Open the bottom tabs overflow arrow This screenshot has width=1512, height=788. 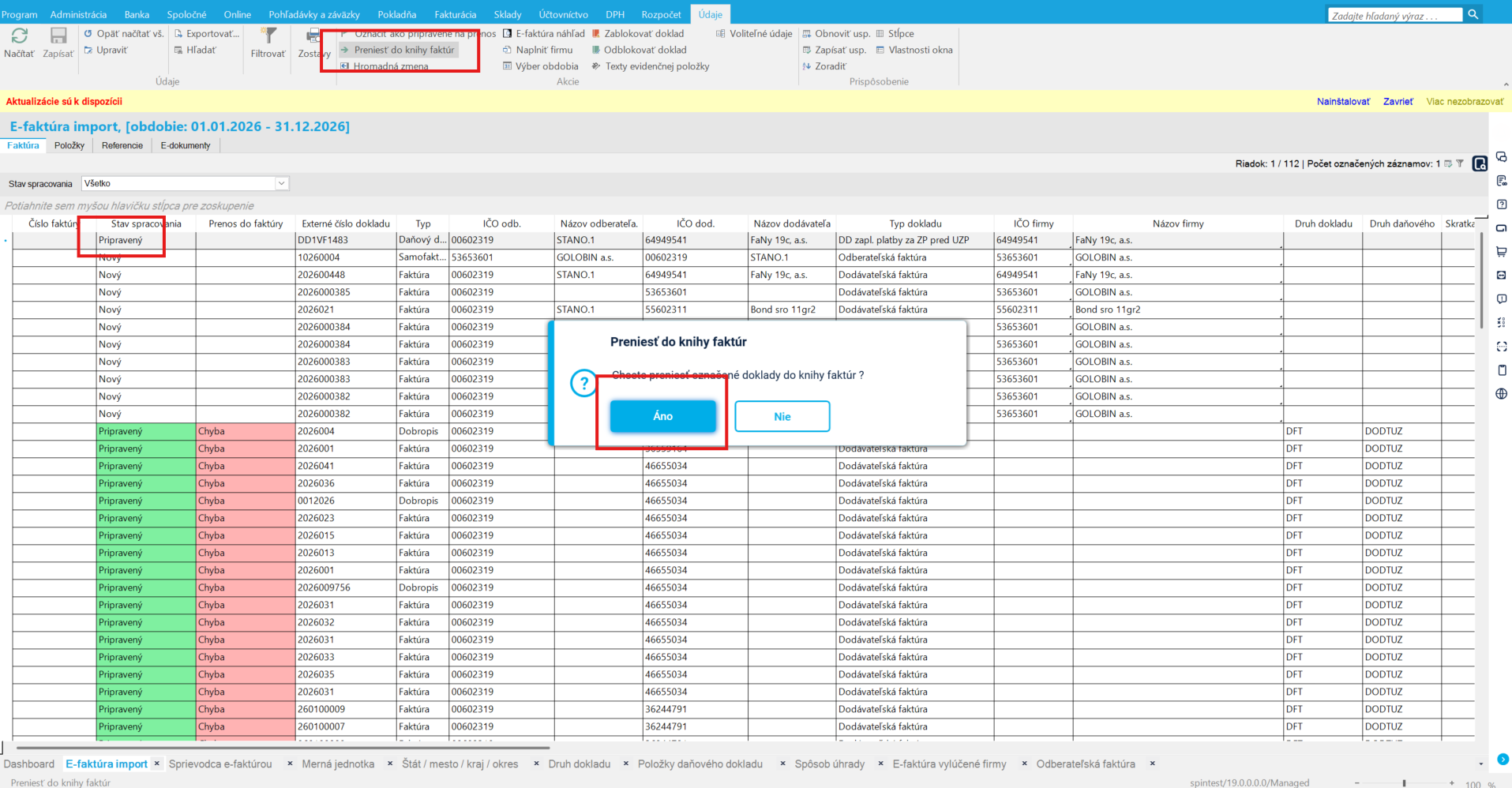click(1480, 764)
